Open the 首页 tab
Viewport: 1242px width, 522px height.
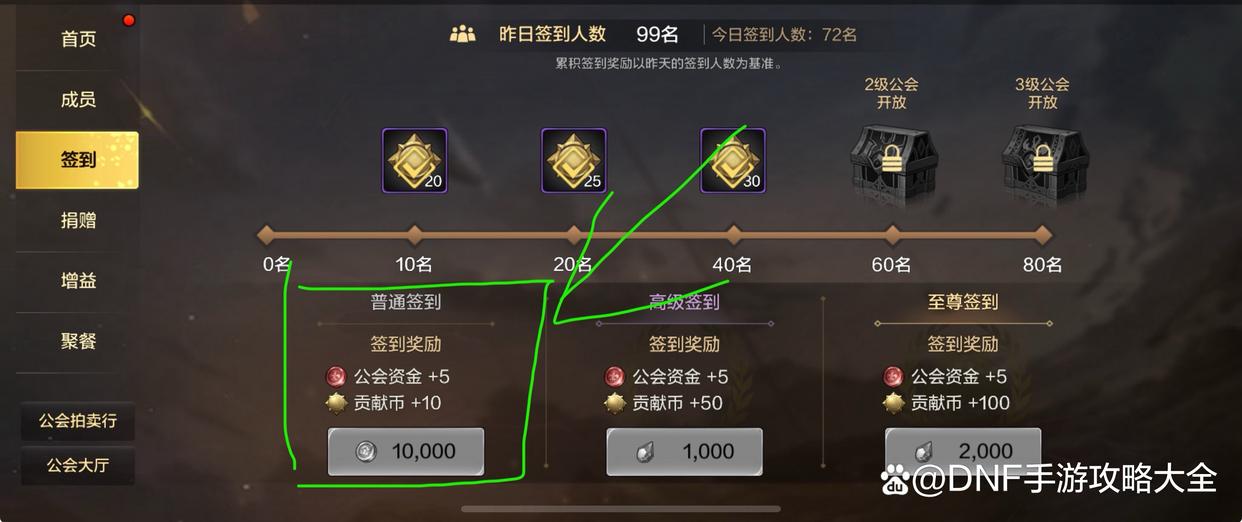point(78,40)
